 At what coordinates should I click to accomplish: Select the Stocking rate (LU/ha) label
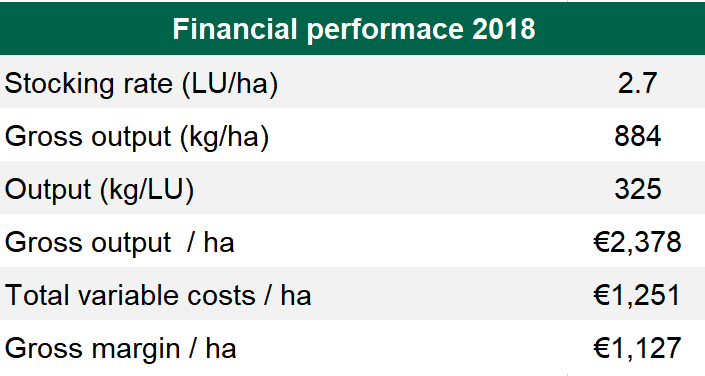click(x=141, y=84)
